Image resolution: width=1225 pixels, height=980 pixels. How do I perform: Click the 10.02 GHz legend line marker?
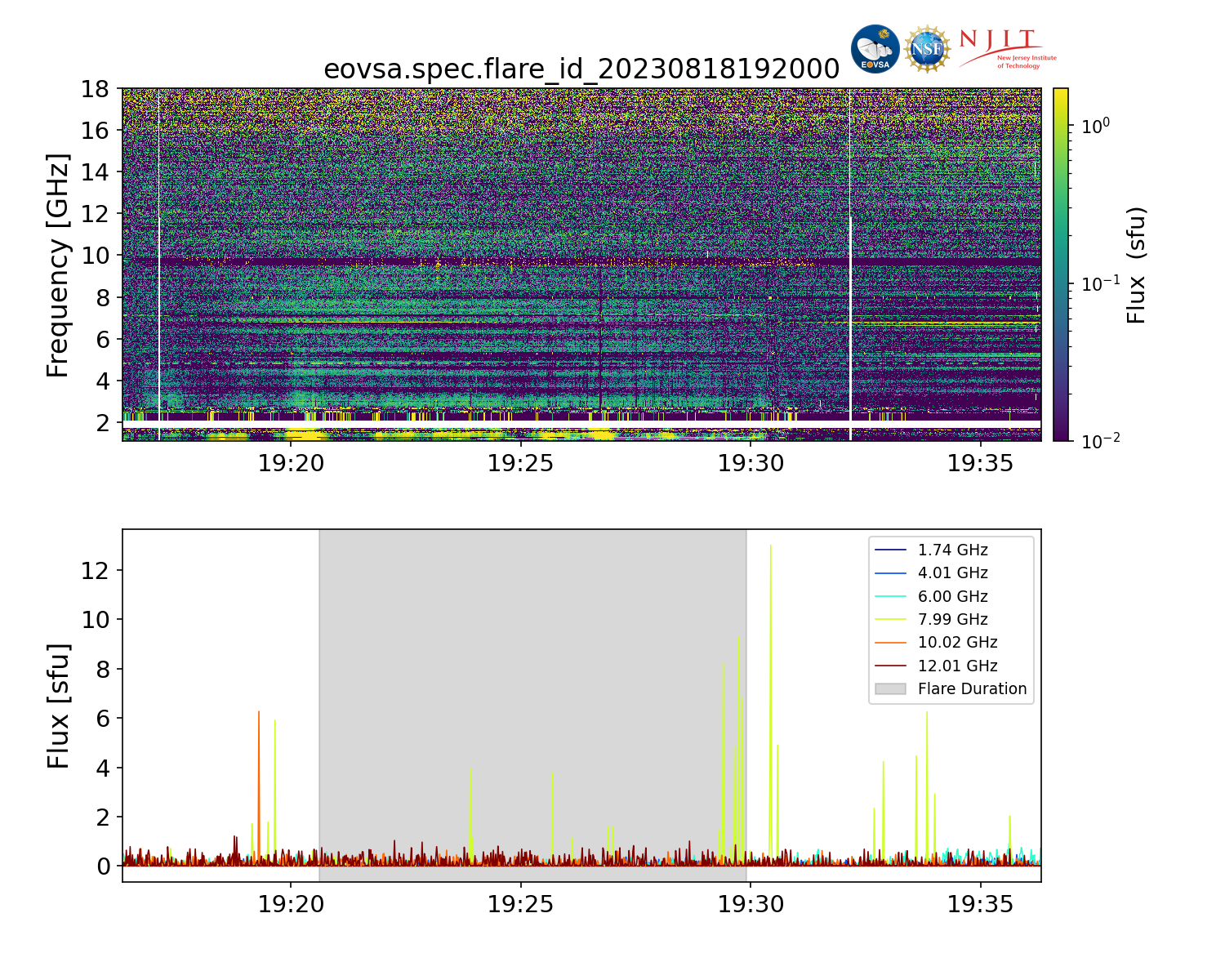coord(891,643)
